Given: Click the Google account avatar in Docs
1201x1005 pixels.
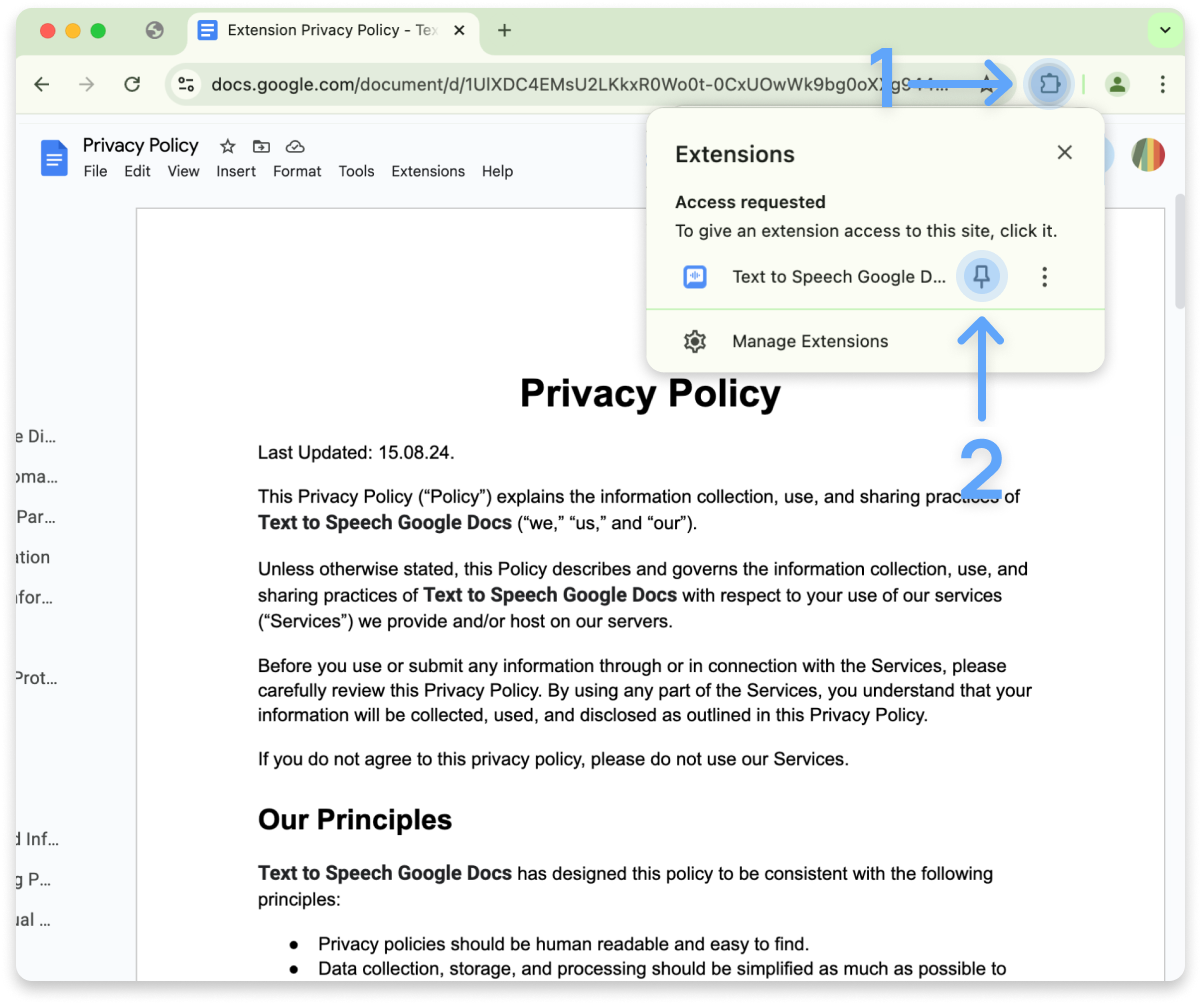Looking at the screenshot, I should (1148, 155).
